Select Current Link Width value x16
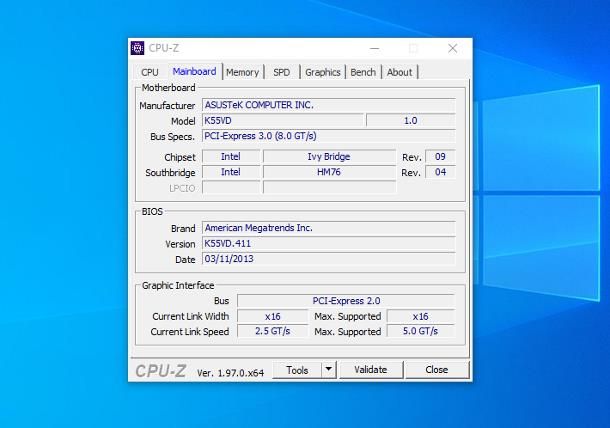This screenshot has height=428, width=610. pyautogui.click(x=272, y=316)
